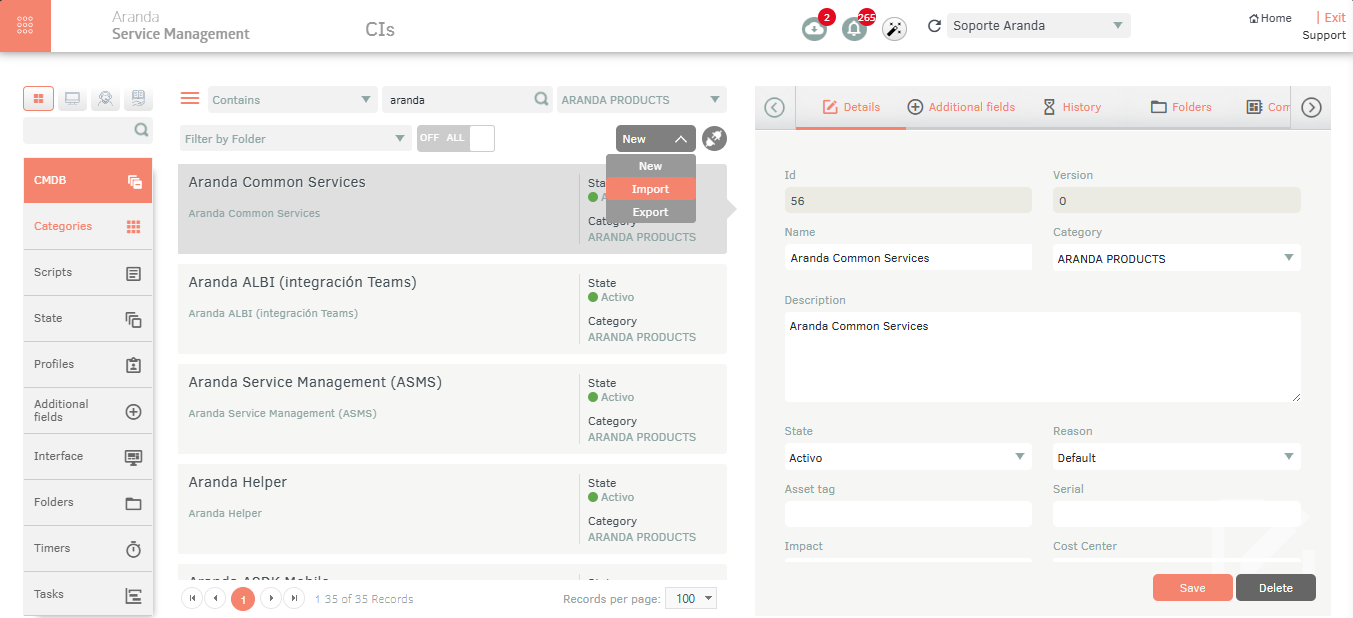Screen dimensions: 1353x618
Task: Choose Export from the dropdown menu
Action: click(x=651, y=212)
